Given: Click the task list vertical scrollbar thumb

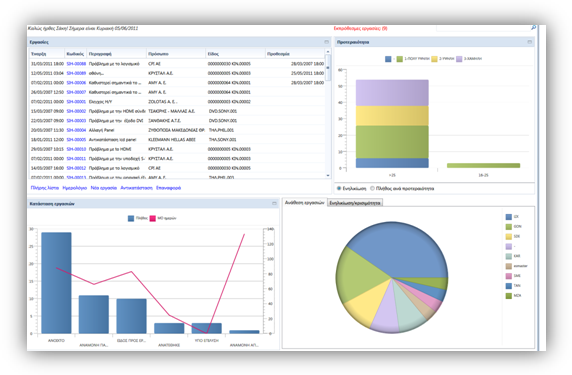Looking at the screenshot, I should pyautogui.click(x=328, y=68).
